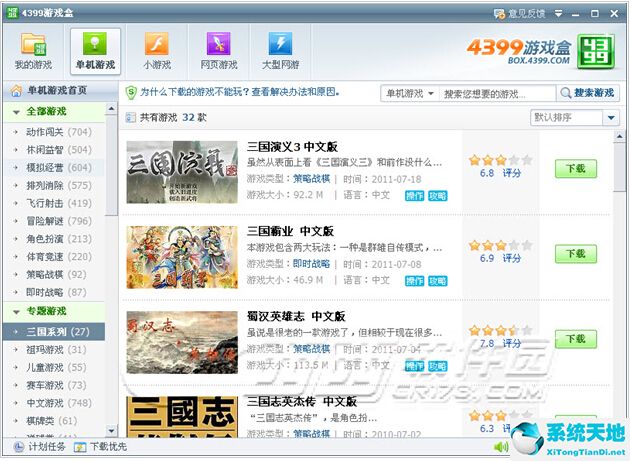Open 意见反馈 feedback
Viewport: 630px width, 461px height.
point(520,14)
